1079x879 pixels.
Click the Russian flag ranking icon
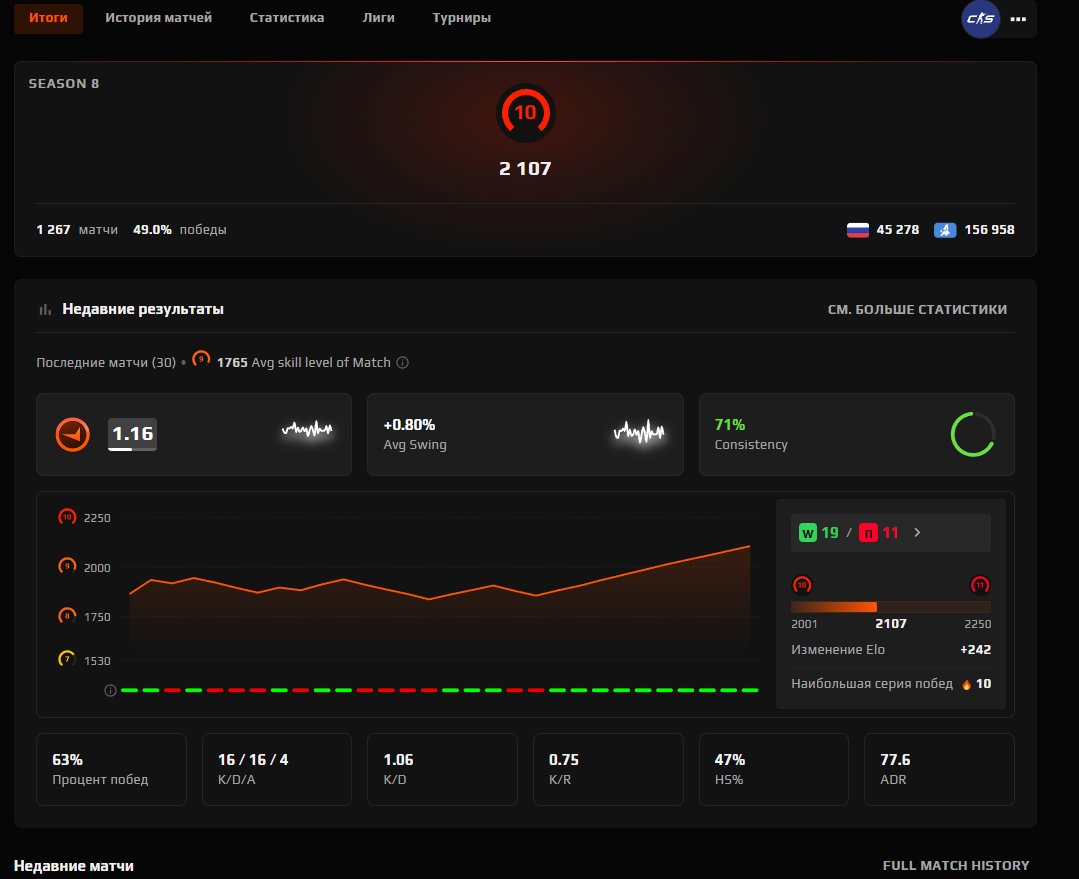tap(857, 230)
